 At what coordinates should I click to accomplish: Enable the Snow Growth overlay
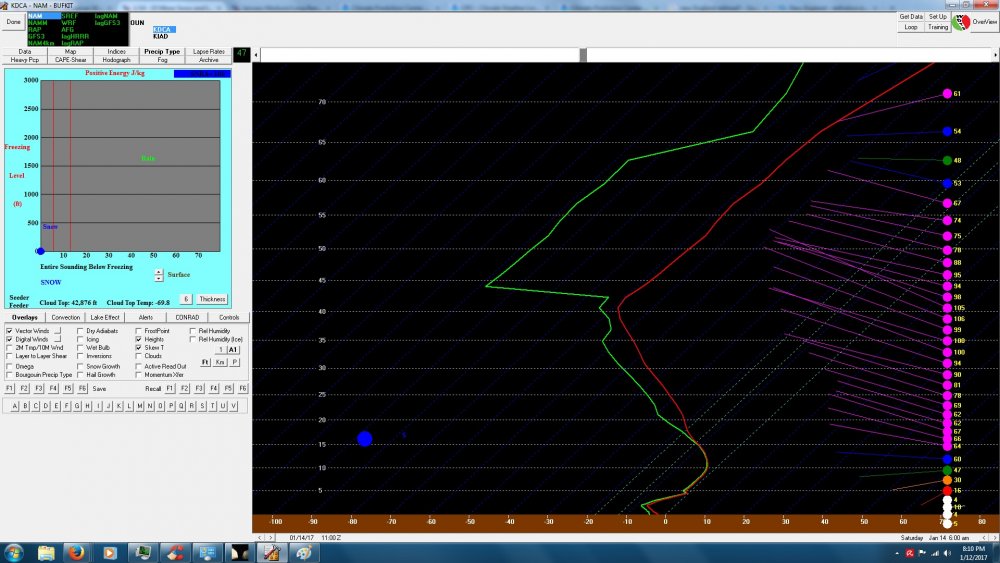pos(81,366)
